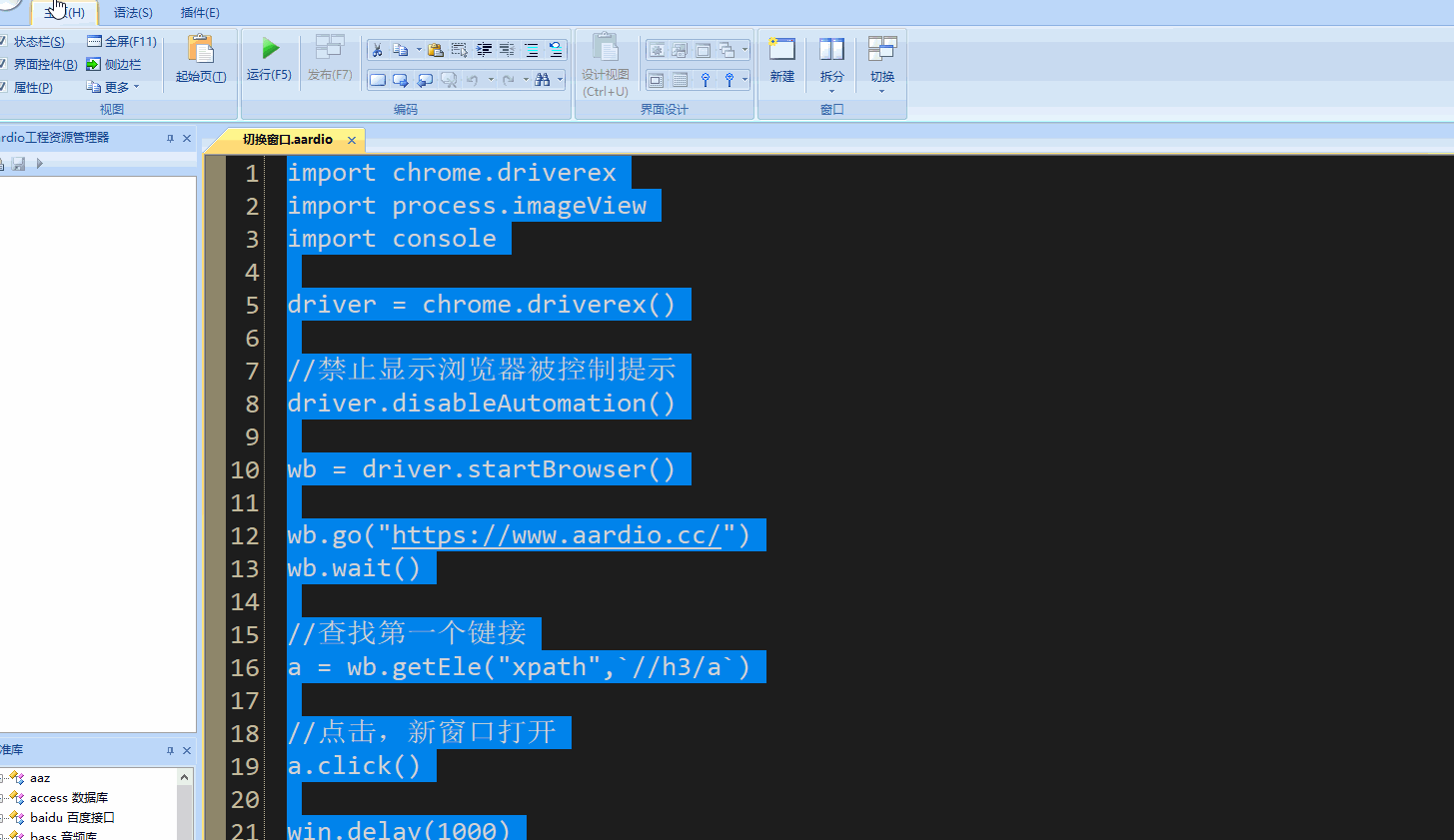Open the redo history dropdown arrow
Image resolution: width=1454 pixels, height=840 pixels.
[x=526, y=80]
